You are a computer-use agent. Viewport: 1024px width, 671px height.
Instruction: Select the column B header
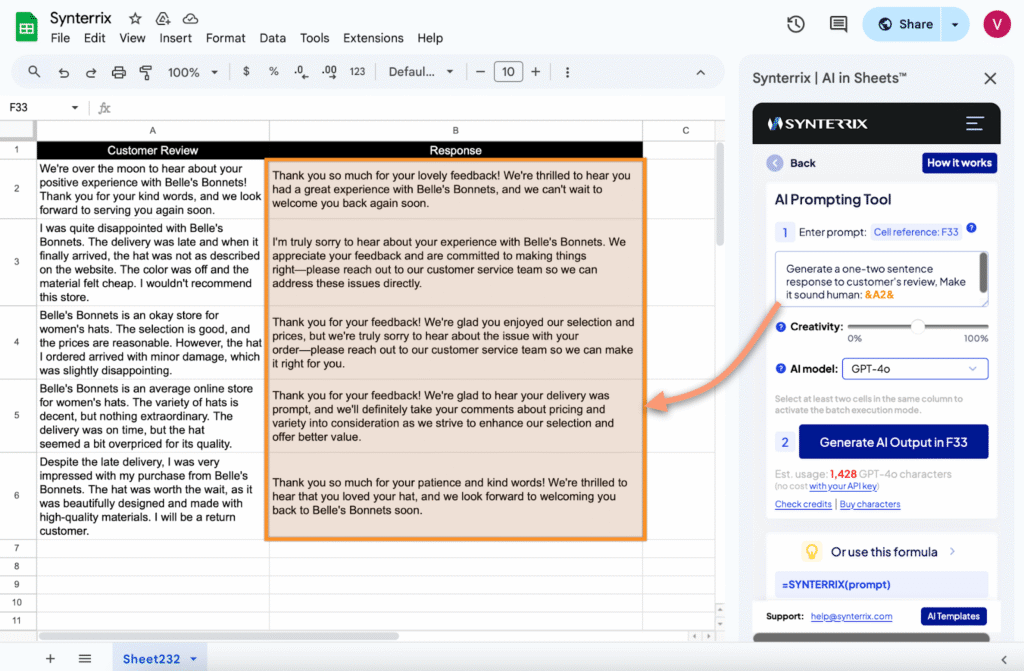pos(455,131)
